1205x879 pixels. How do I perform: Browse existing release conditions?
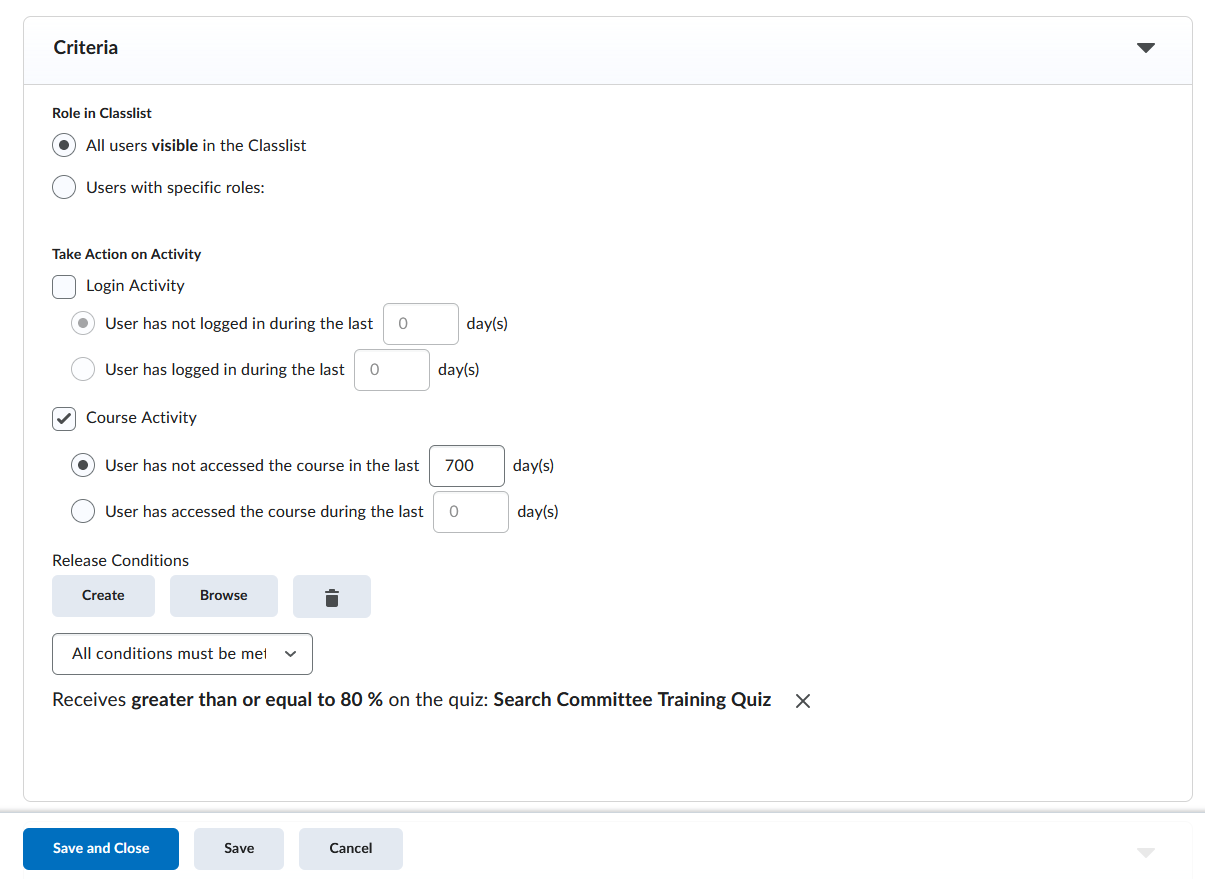(224, 596)
